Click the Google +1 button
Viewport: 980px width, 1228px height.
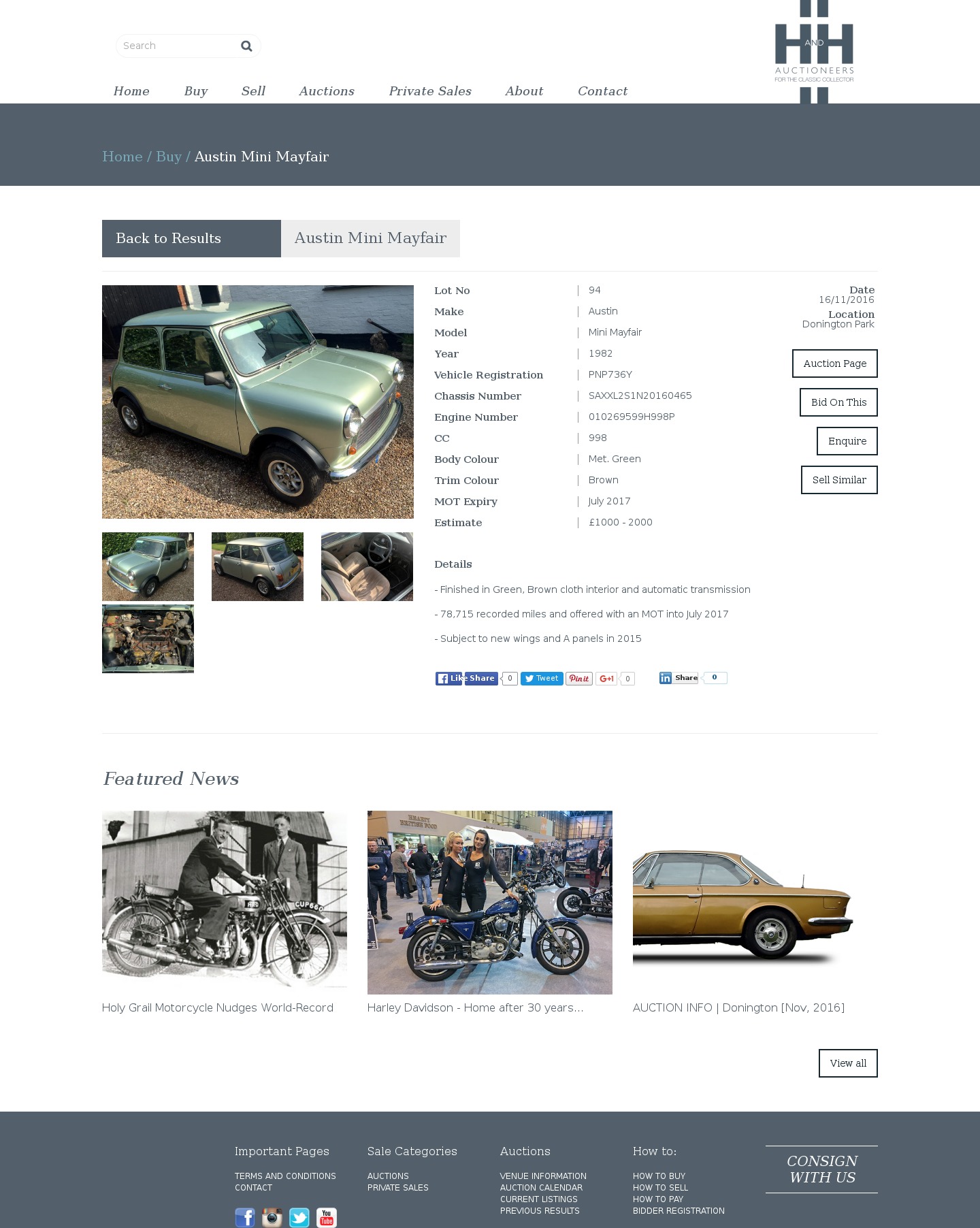[606, 679]
